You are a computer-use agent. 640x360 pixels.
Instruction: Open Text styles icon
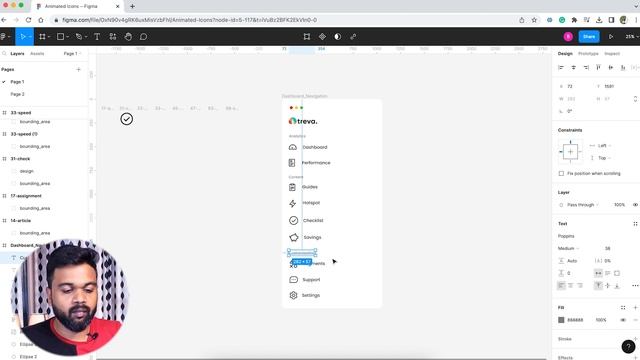[x=635, y=224]
